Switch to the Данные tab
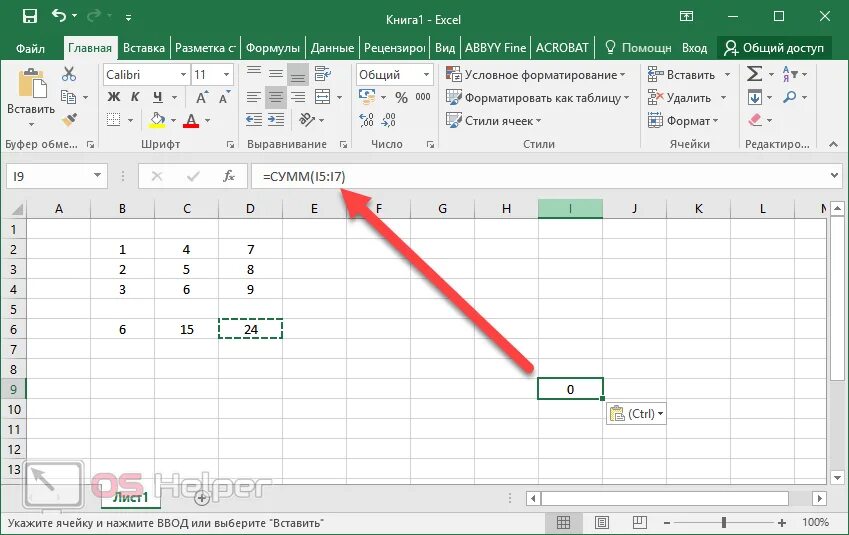Image resolution: width=849 pixels, height=535 pixels. coord(332,48)
